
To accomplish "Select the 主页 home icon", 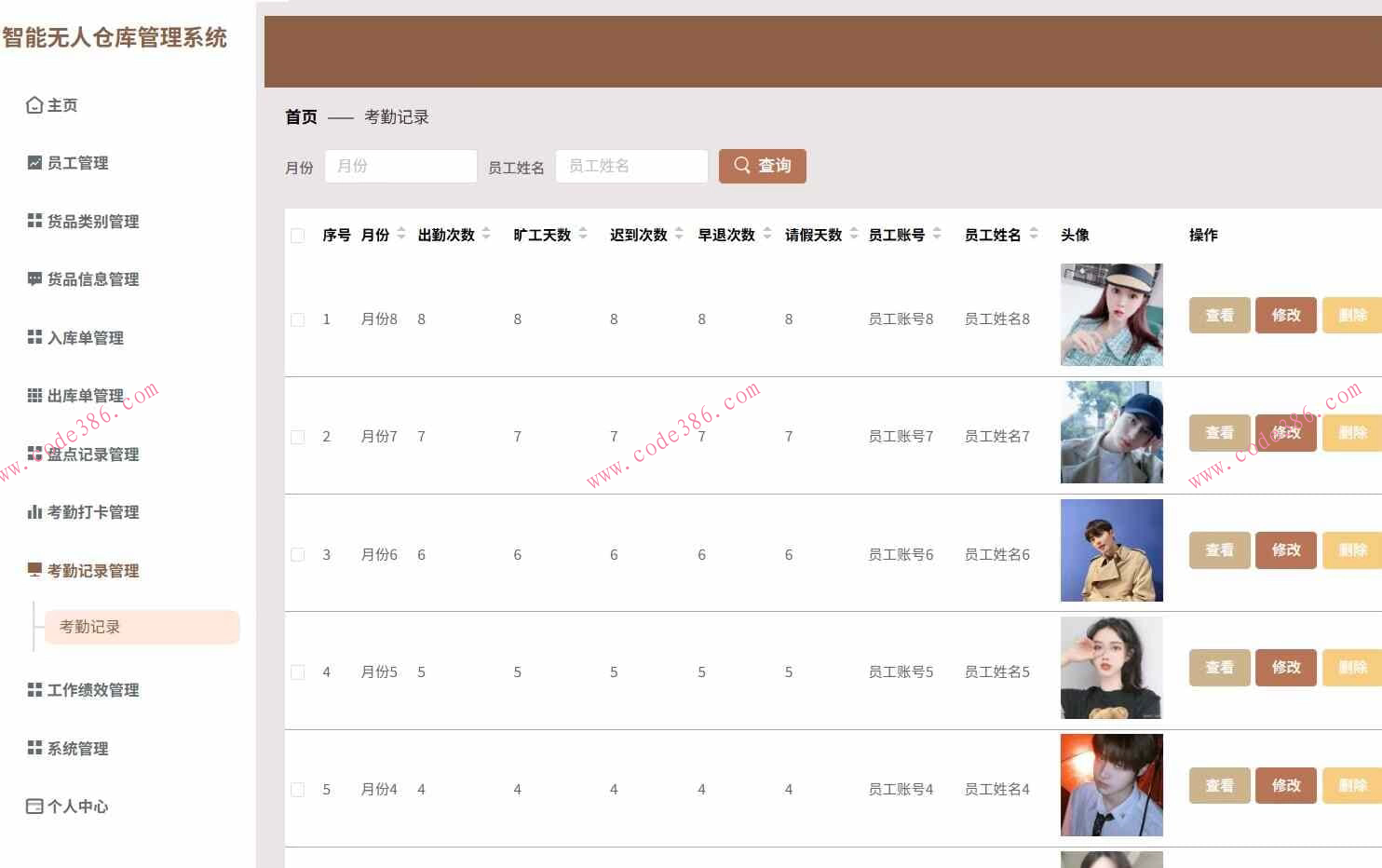I will 34,104.
